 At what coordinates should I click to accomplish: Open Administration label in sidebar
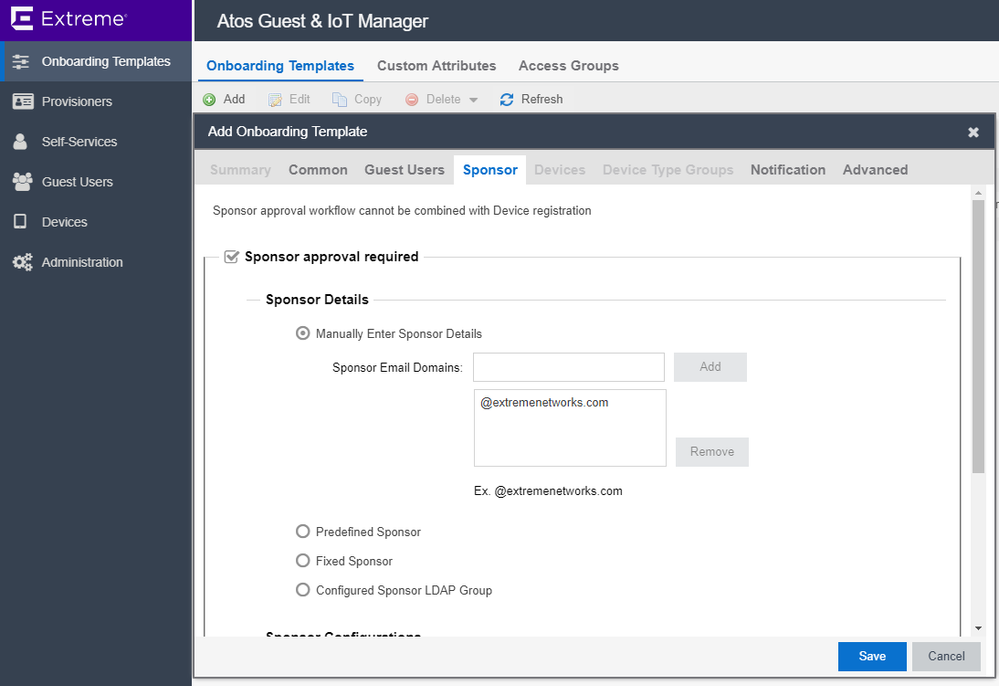[82, 262]
